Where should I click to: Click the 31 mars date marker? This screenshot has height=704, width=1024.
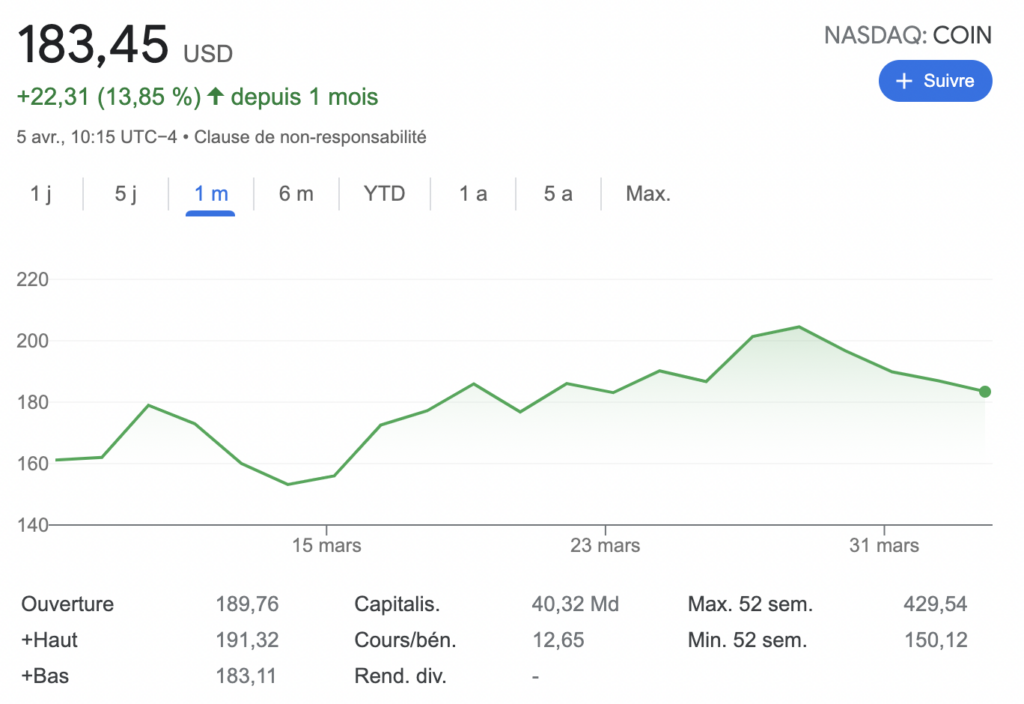[x=884, y=546]
